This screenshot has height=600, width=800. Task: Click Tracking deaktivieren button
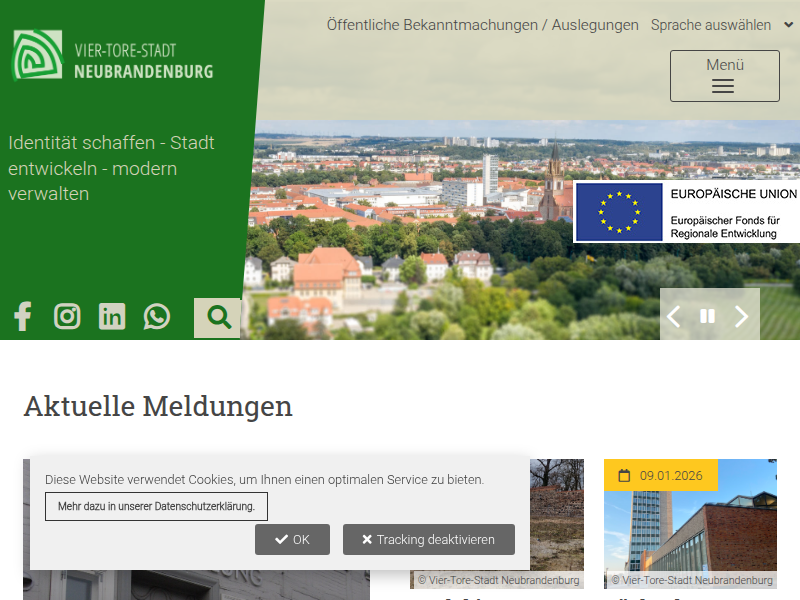428,539
